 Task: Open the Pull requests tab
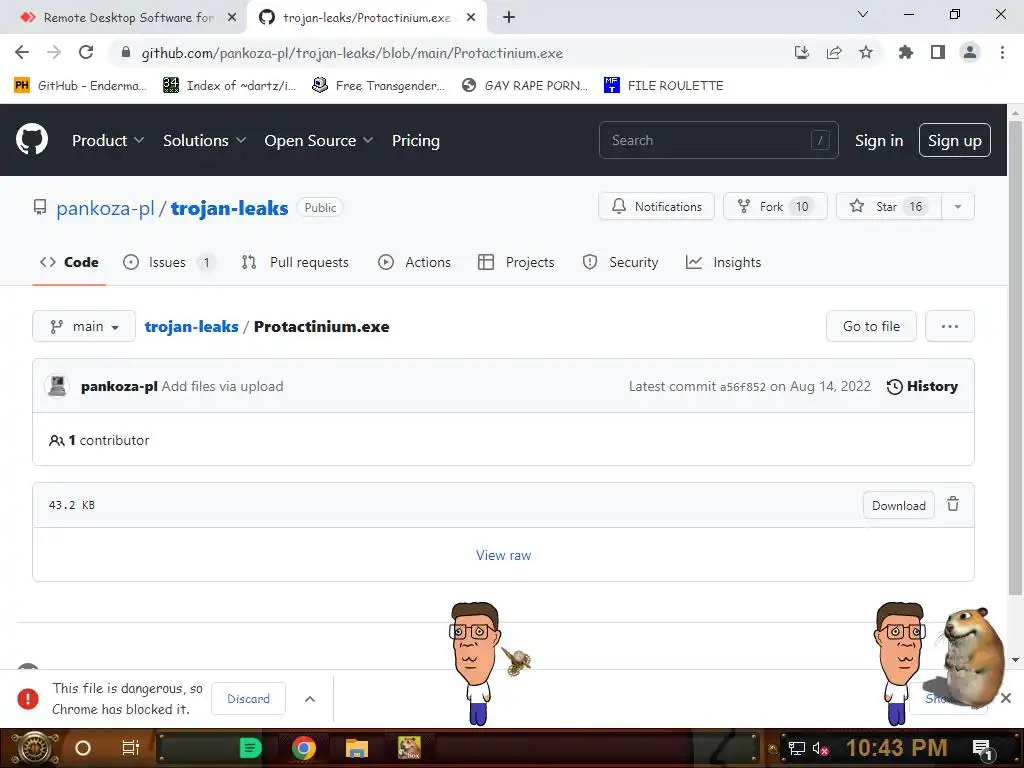click(295, 262)
